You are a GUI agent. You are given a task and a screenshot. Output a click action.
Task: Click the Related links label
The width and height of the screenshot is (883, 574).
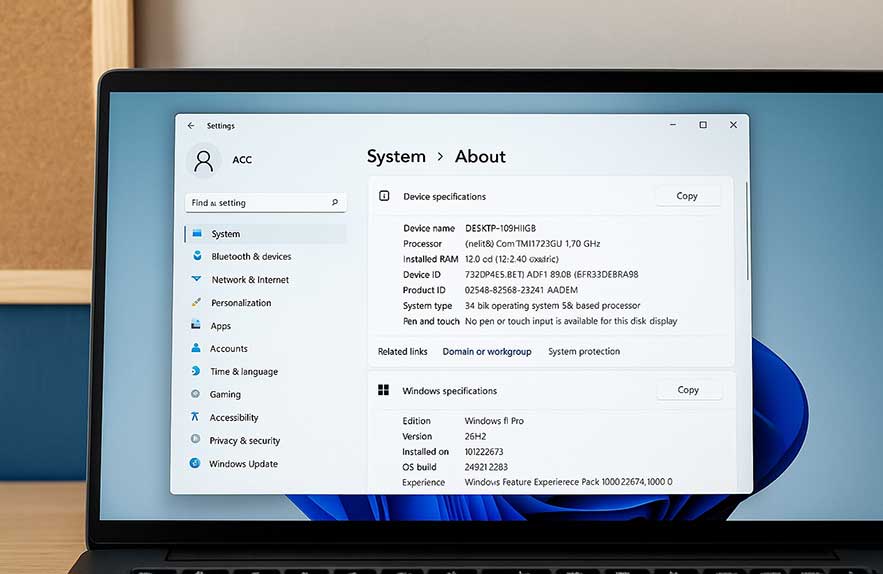click(x=403, y=351)
